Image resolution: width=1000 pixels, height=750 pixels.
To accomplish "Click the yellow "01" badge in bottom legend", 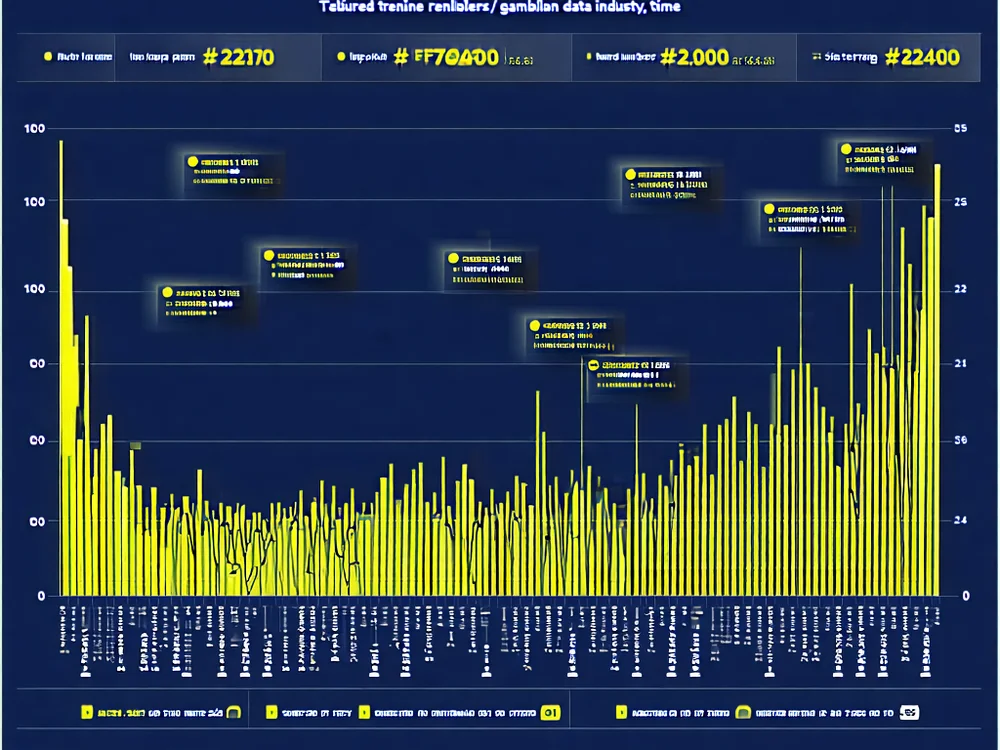I will [x=549, y=713].
